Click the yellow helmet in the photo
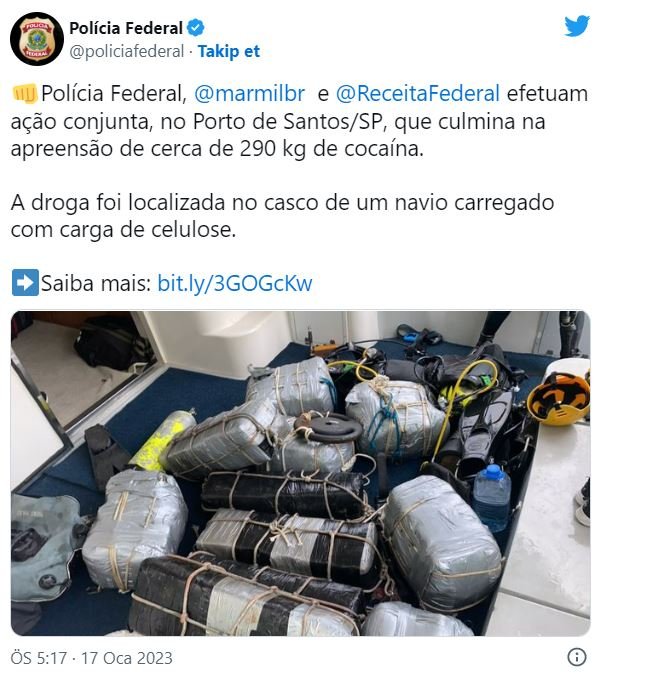Image resolution: width=670 pixels, height=675 pixels. pyautogui.click(x=558, y=399)
